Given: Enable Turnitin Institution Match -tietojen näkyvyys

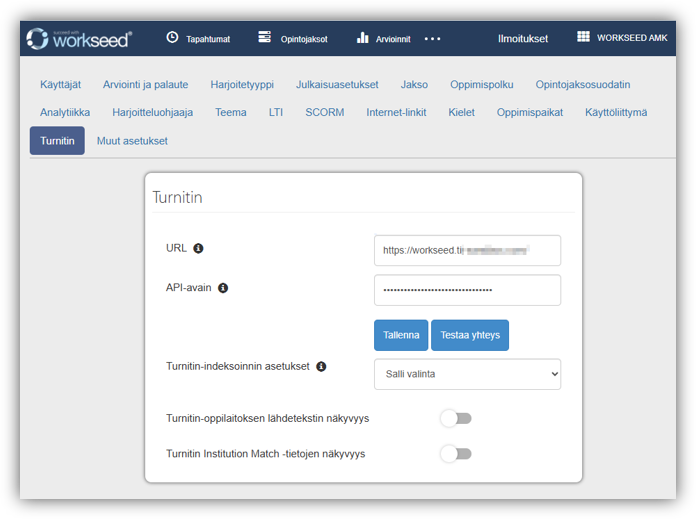Looking at the screenshot, I should 456,454.
